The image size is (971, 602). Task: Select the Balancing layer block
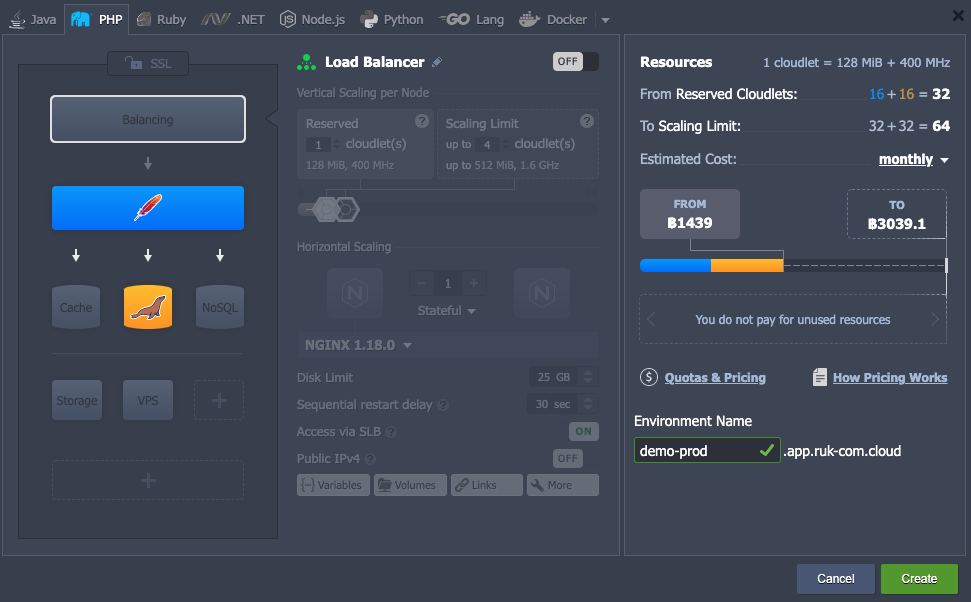tap(148, 119)
